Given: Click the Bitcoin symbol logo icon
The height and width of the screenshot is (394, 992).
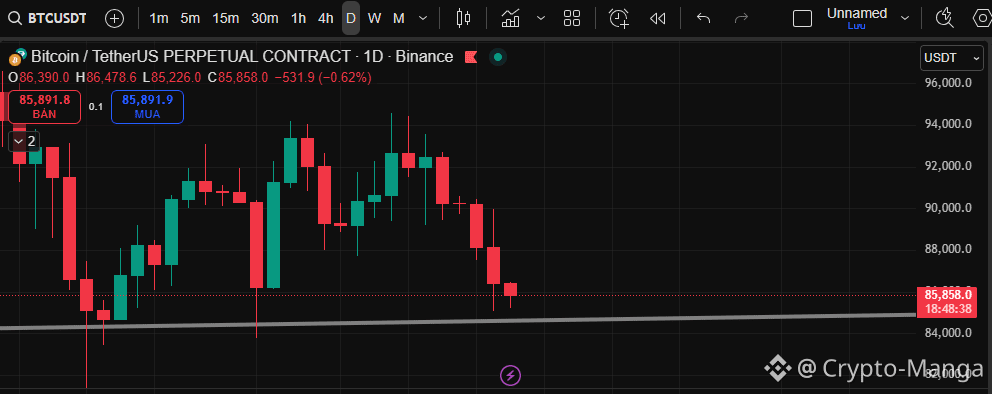Looking at the screenshot, I should [17, 58].
